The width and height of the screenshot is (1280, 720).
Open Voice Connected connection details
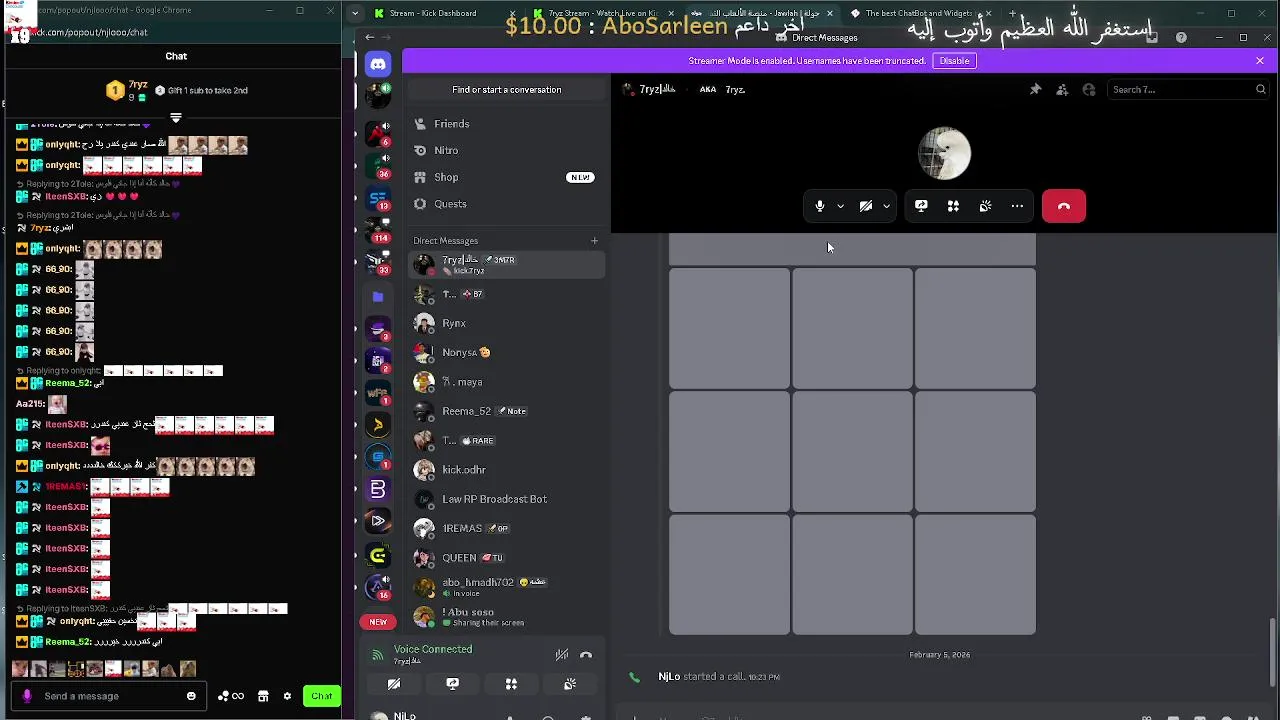pos(433,649)
